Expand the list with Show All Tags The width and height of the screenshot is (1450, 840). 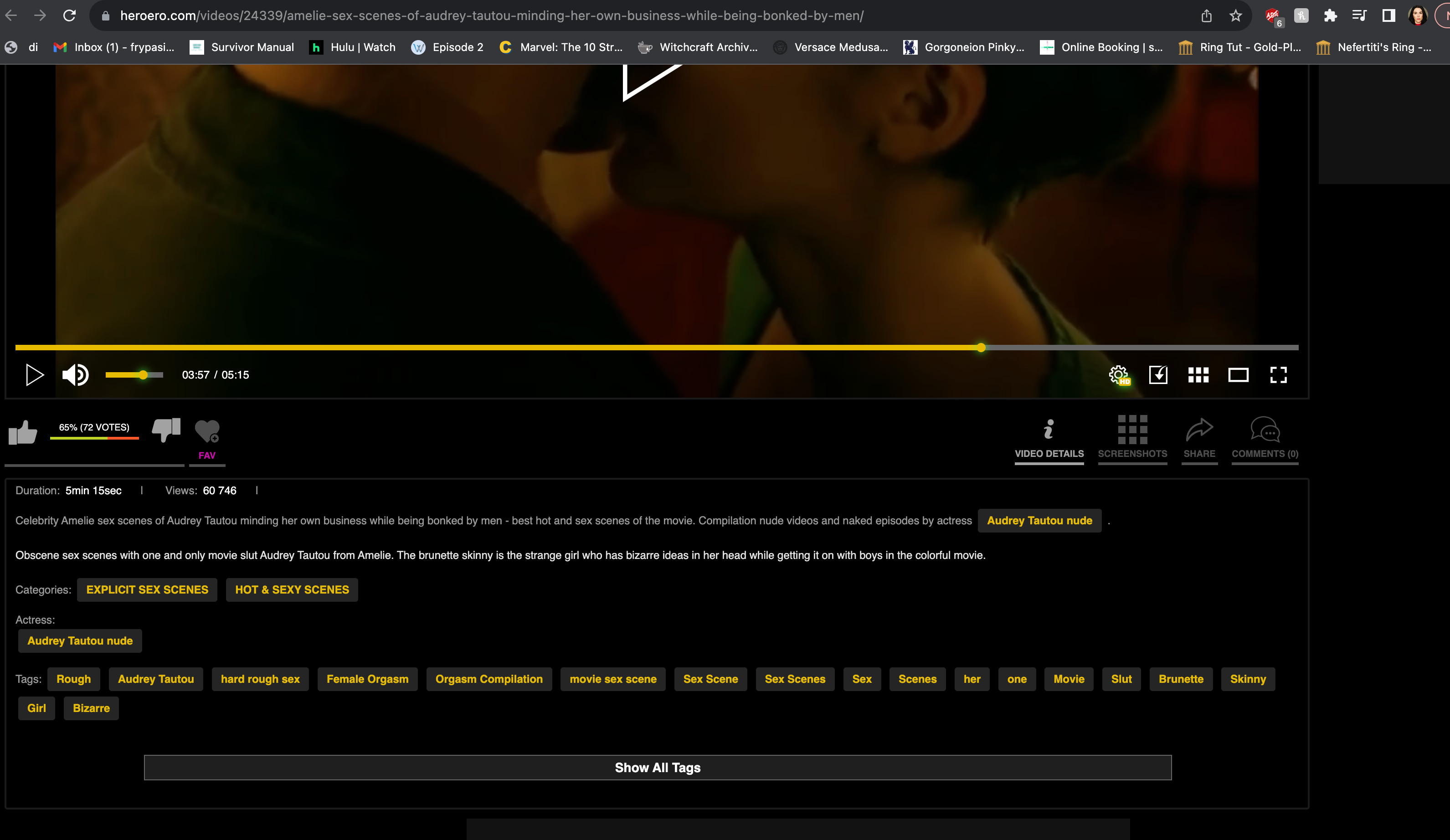[657, 768]
